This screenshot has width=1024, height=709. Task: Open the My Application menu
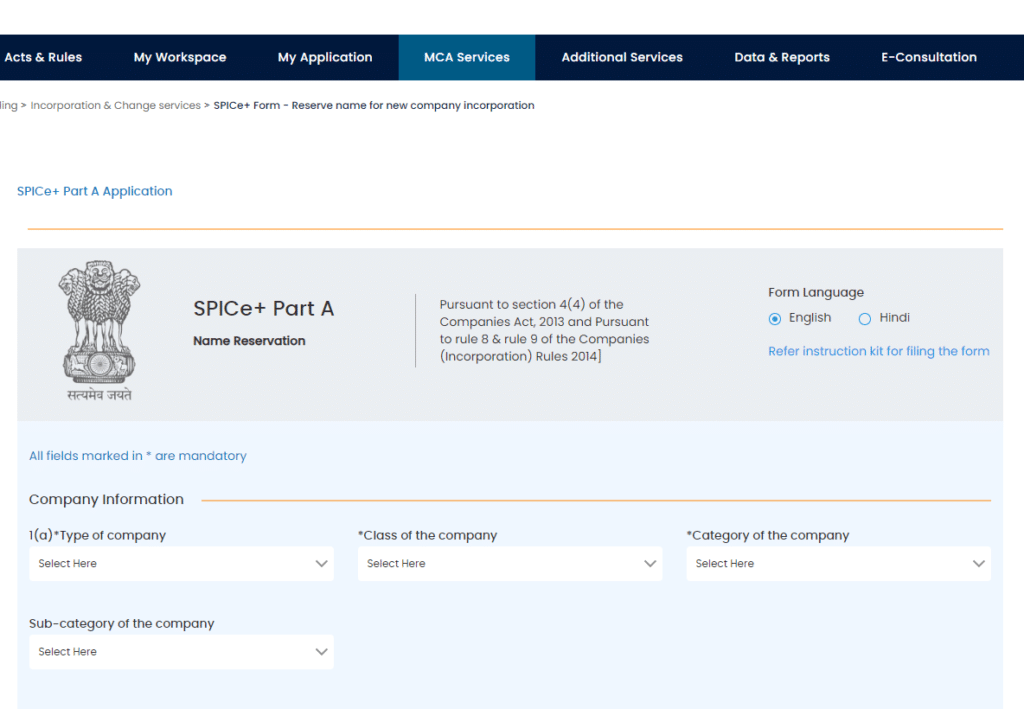325,57
